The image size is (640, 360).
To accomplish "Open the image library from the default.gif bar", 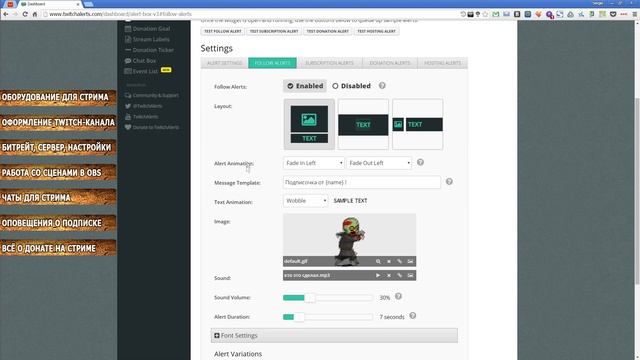I will (410, 261).
